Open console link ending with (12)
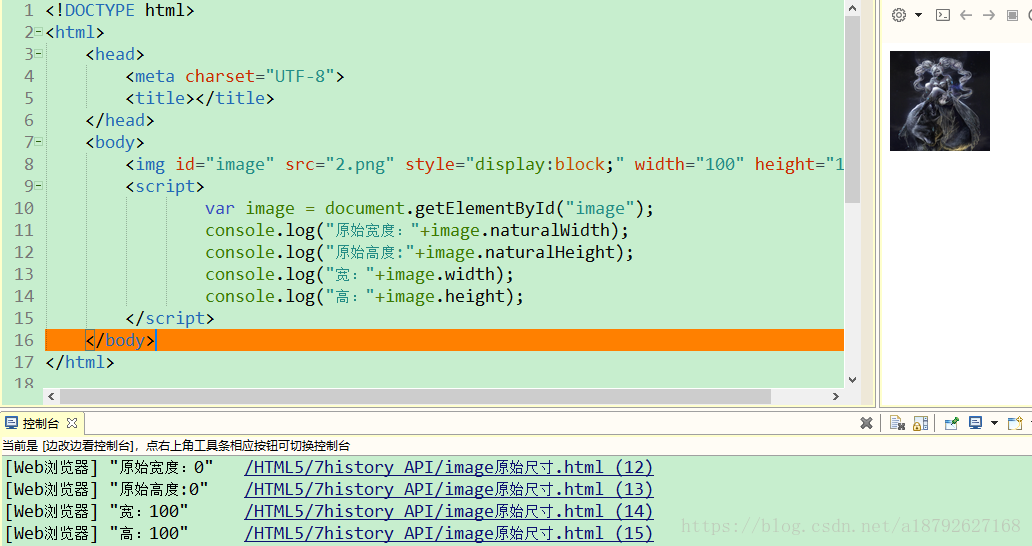Viewport: 1032px width, 546px height. pyautogui.click(x=448, y=467)
